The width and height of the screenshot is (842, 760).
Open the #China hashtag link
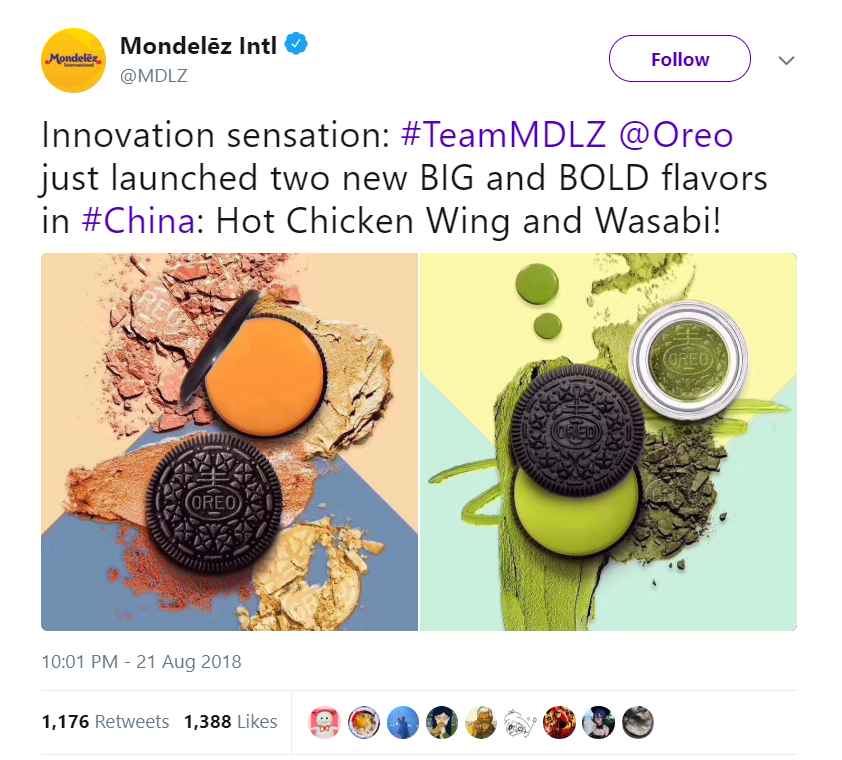138,221
